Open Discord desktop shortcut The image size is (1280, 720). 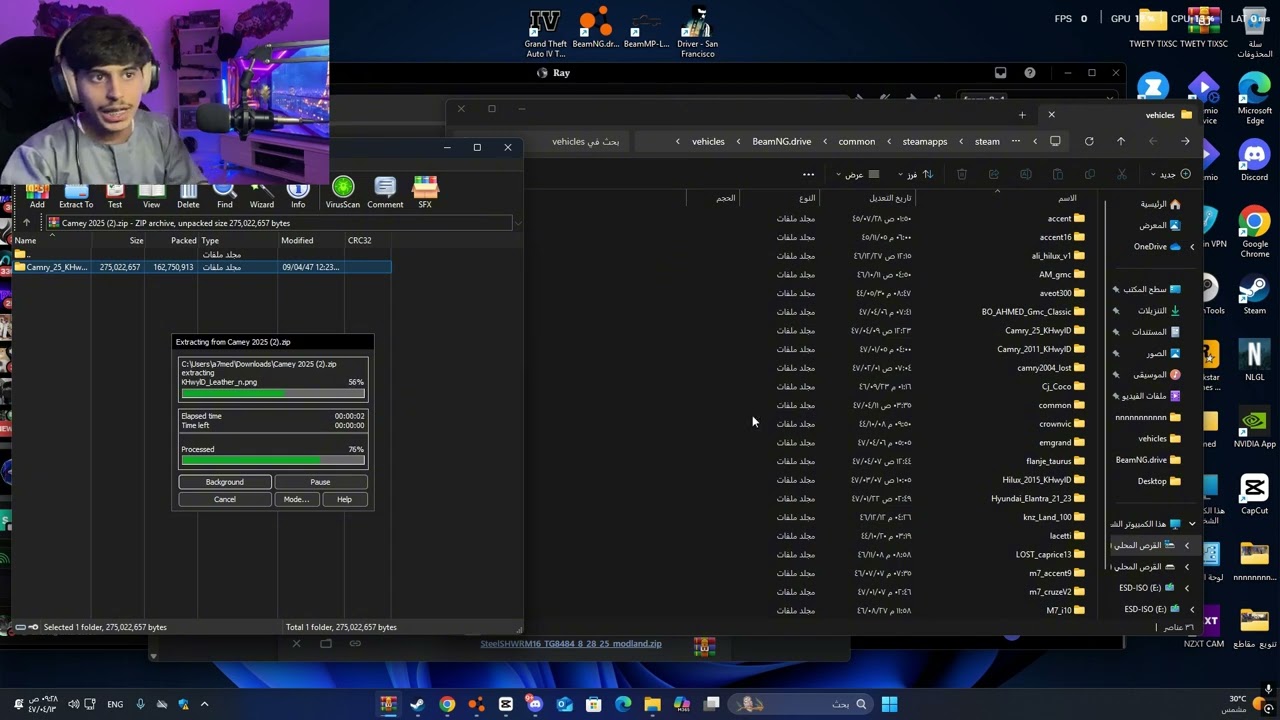(x=1254, y=161)
